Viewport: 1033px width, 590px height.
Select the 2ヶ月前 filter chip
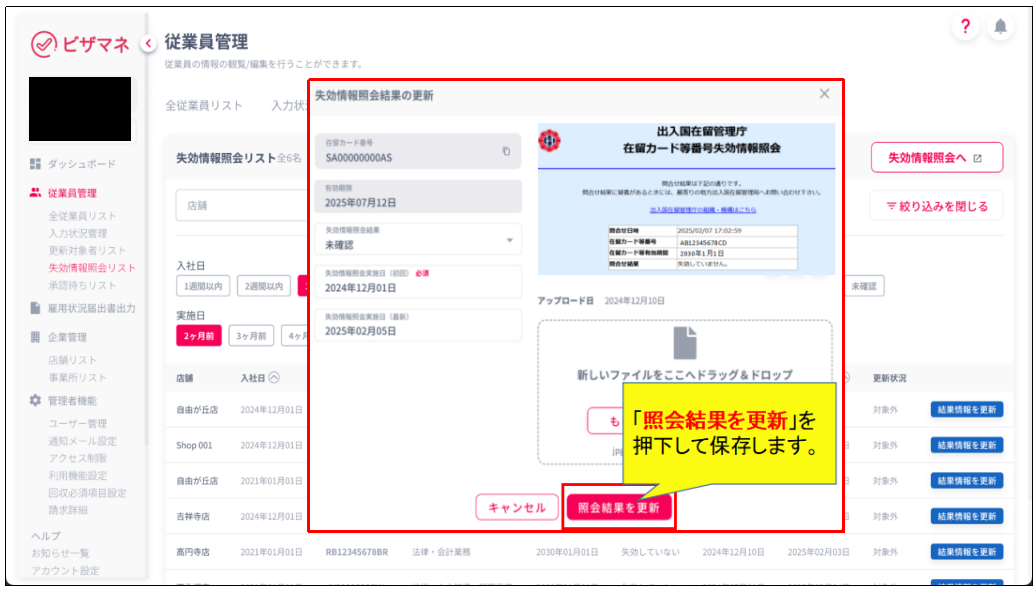pos(198,336)
